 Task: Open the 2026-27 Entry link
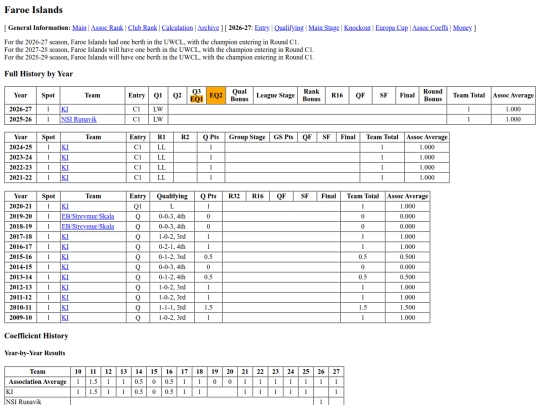point(262,28)
